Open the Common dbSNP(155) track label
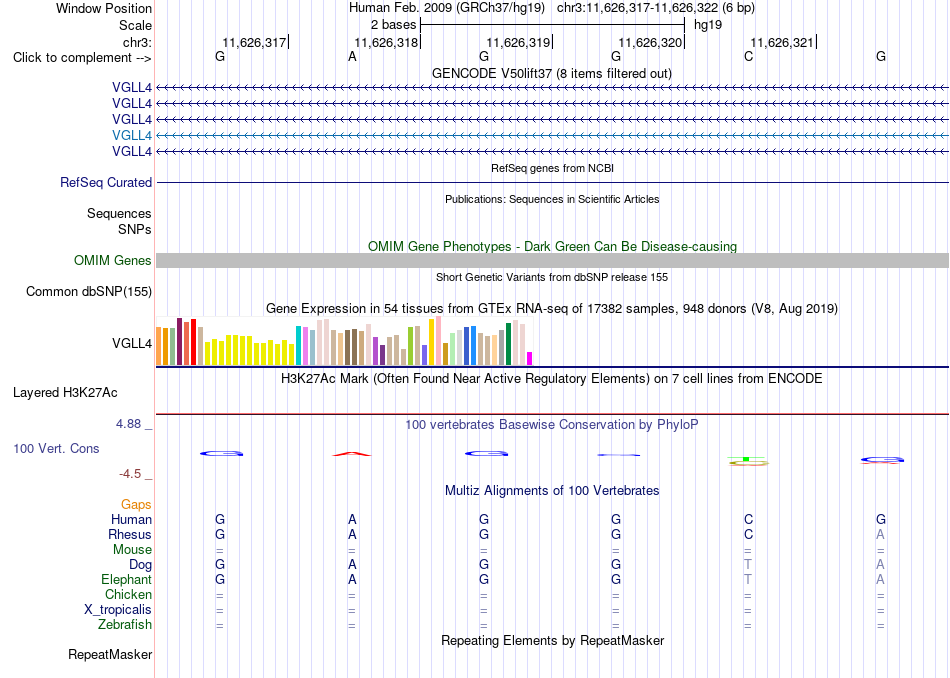 click(x=89, y=291)
